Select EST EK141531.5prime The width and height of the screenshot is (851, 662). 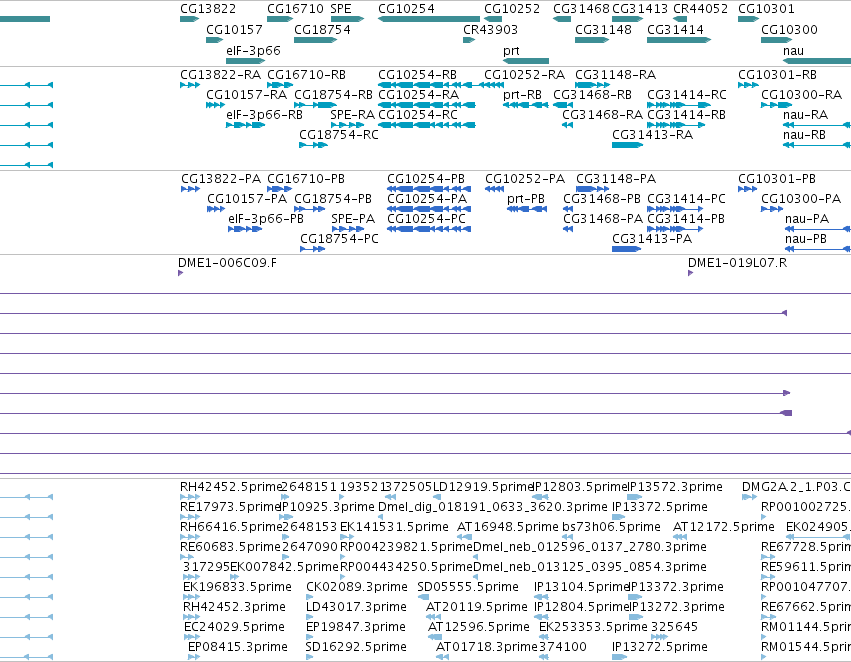click(347, 537)
